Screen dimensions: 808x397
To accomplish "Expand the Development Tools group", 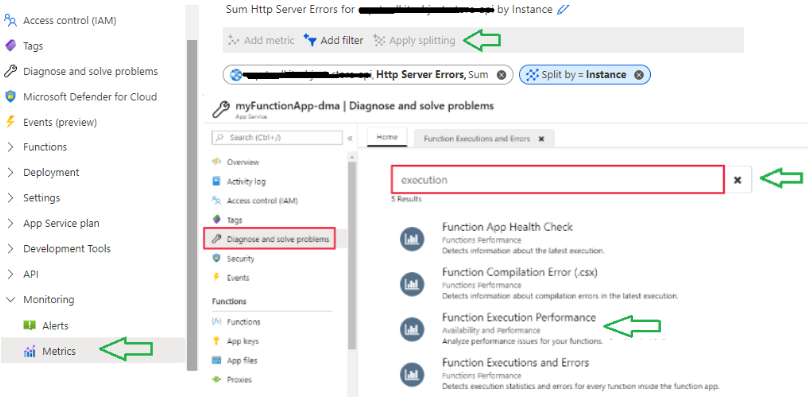I will click(x=11, y=249).
